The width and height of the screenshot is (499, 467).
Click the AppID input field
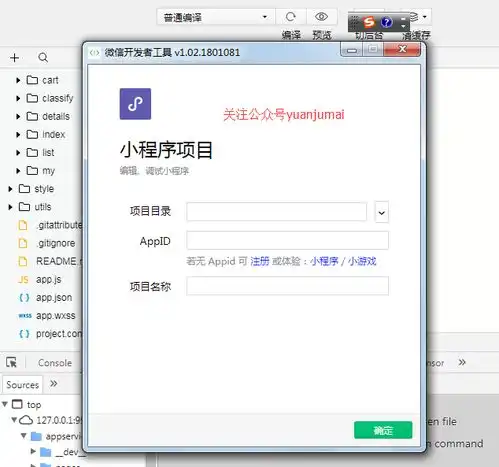pyautogui.click(x=287, y=240)
